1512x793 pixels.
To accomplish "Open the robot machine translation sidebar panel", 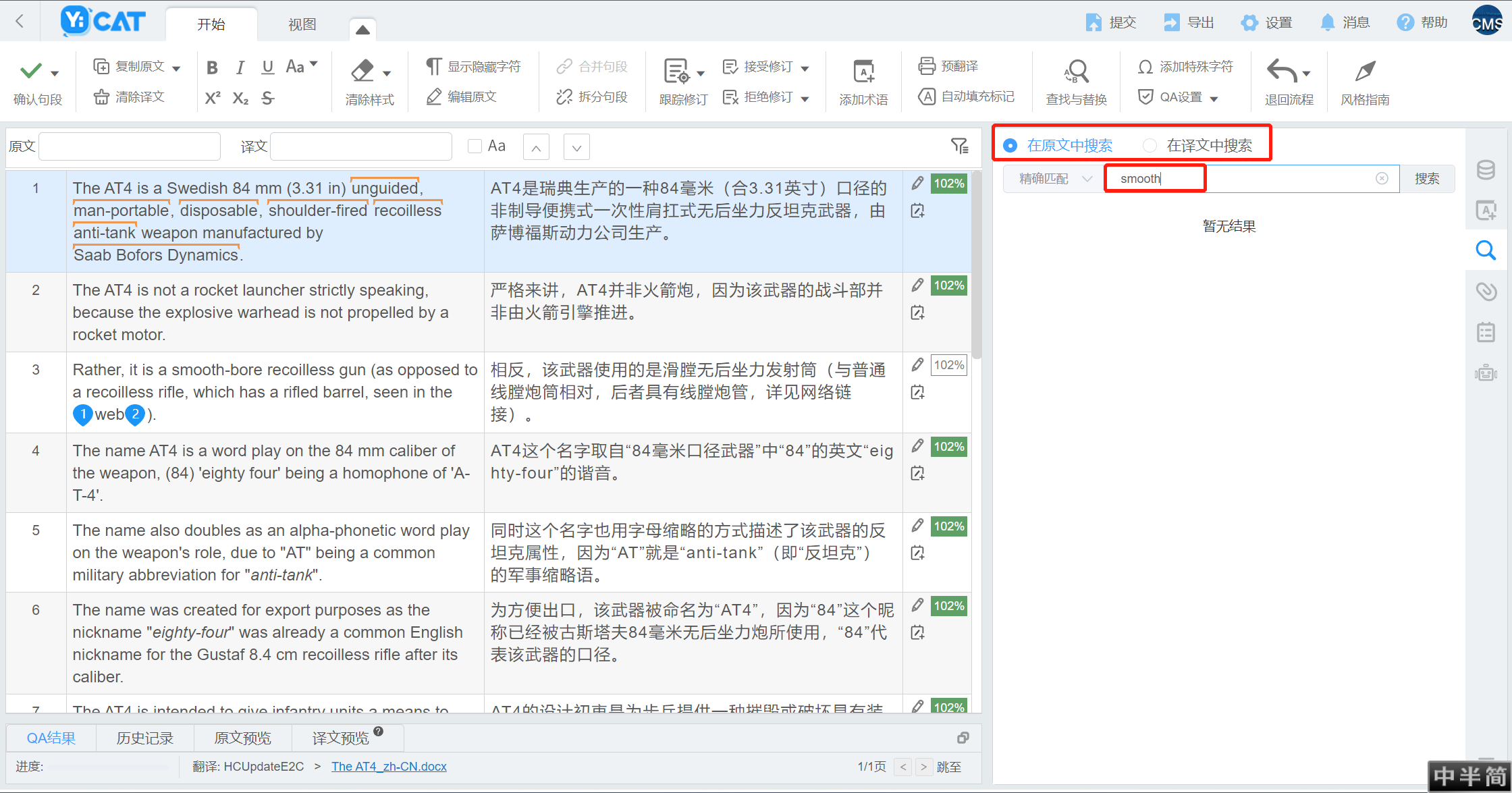I will point(1486,373).
